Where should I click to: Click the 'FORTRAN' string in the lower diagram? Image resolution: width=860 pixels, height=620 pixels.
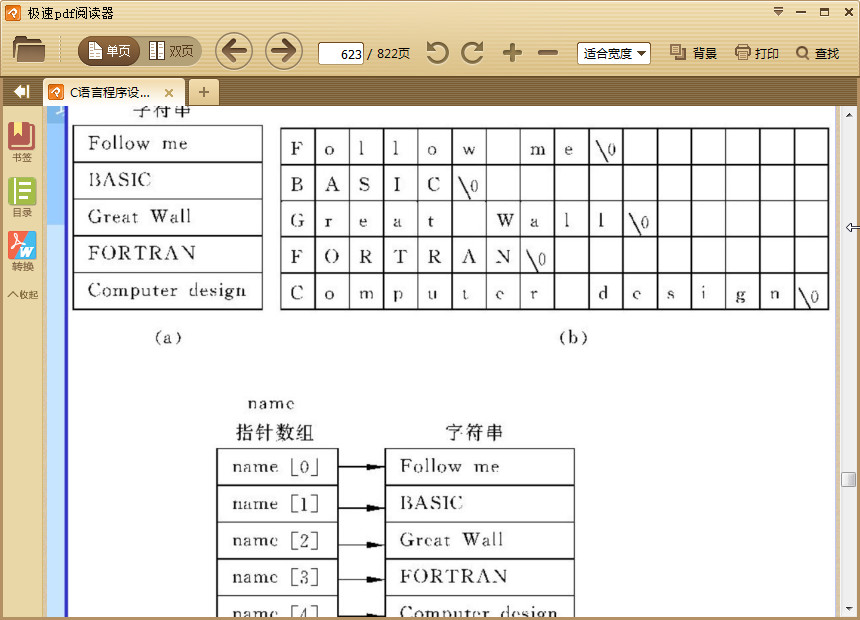click(454, 576)
